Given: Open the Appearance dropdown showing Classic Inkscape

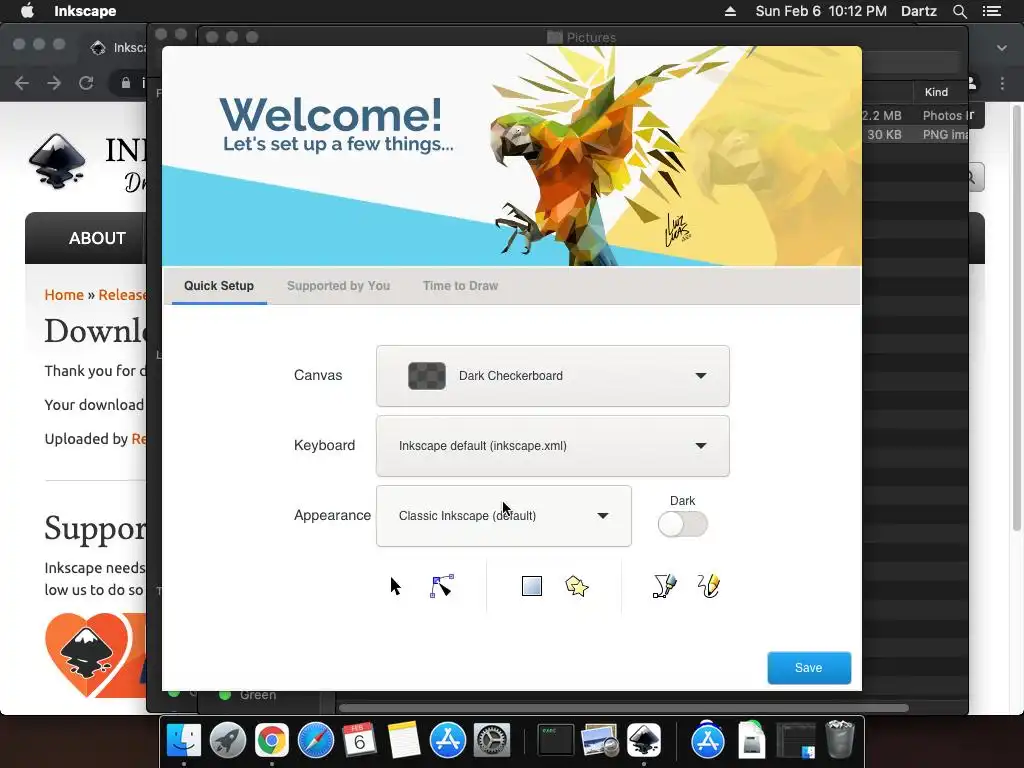Looking at the screenshot, I should pyautogui.click(x=504, y=516).
